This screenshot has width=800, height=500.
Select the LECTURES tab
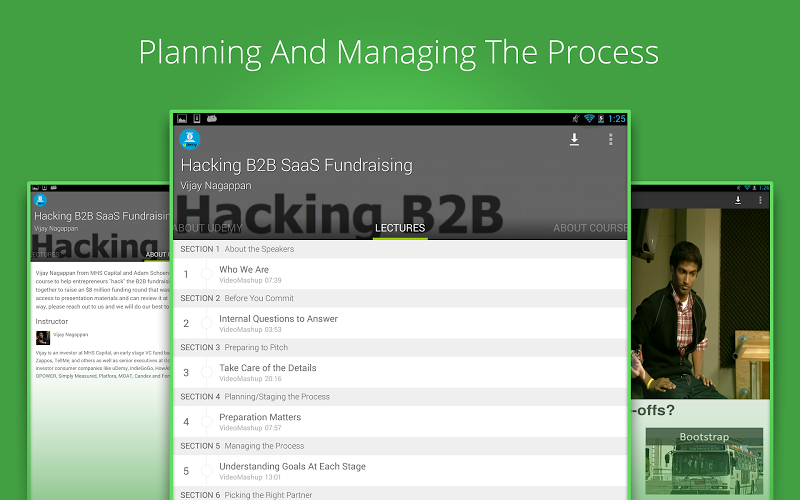pos(399,228)
